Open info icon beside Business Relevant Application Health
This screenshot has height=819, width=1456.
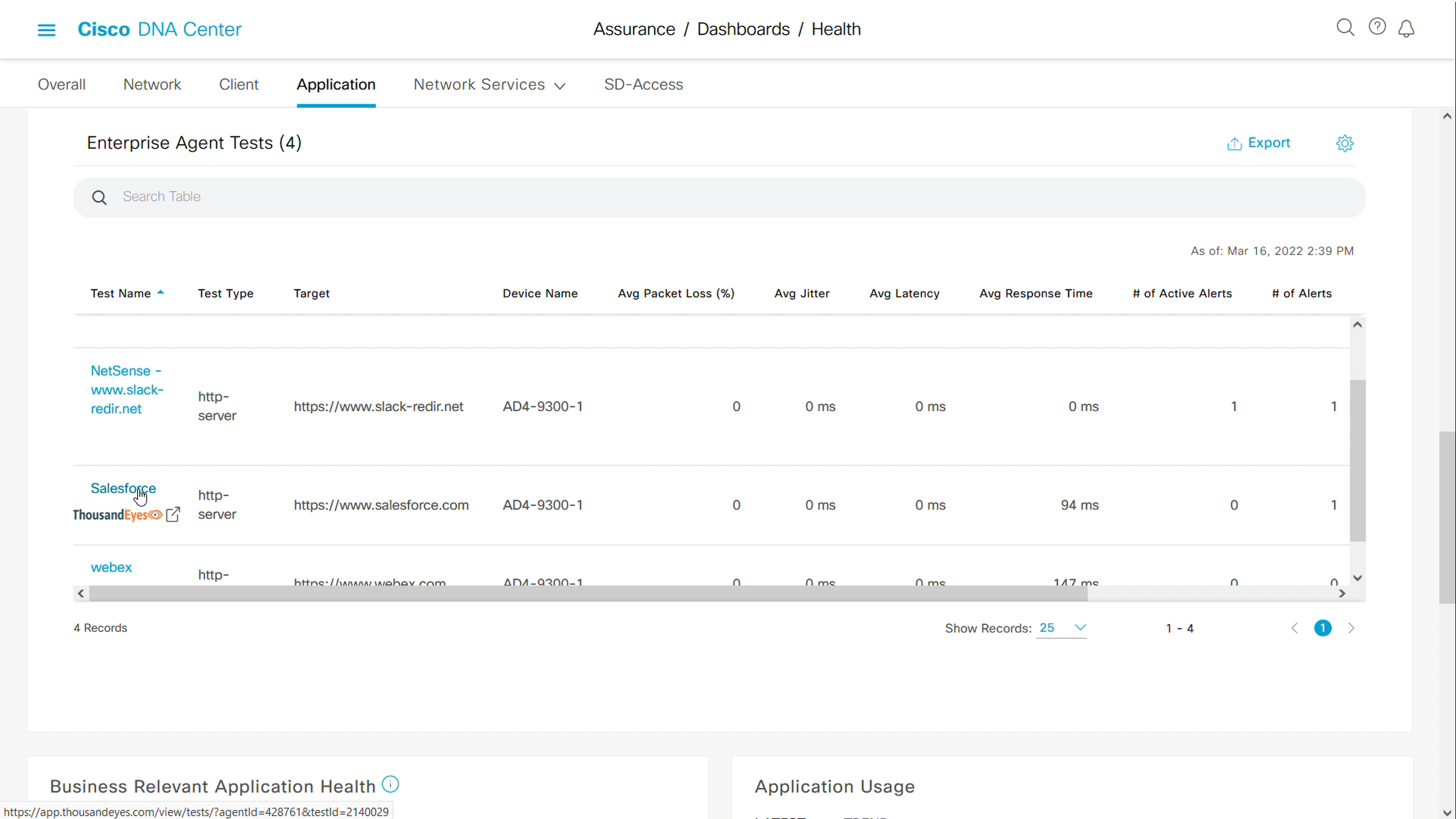pos(390,784)
